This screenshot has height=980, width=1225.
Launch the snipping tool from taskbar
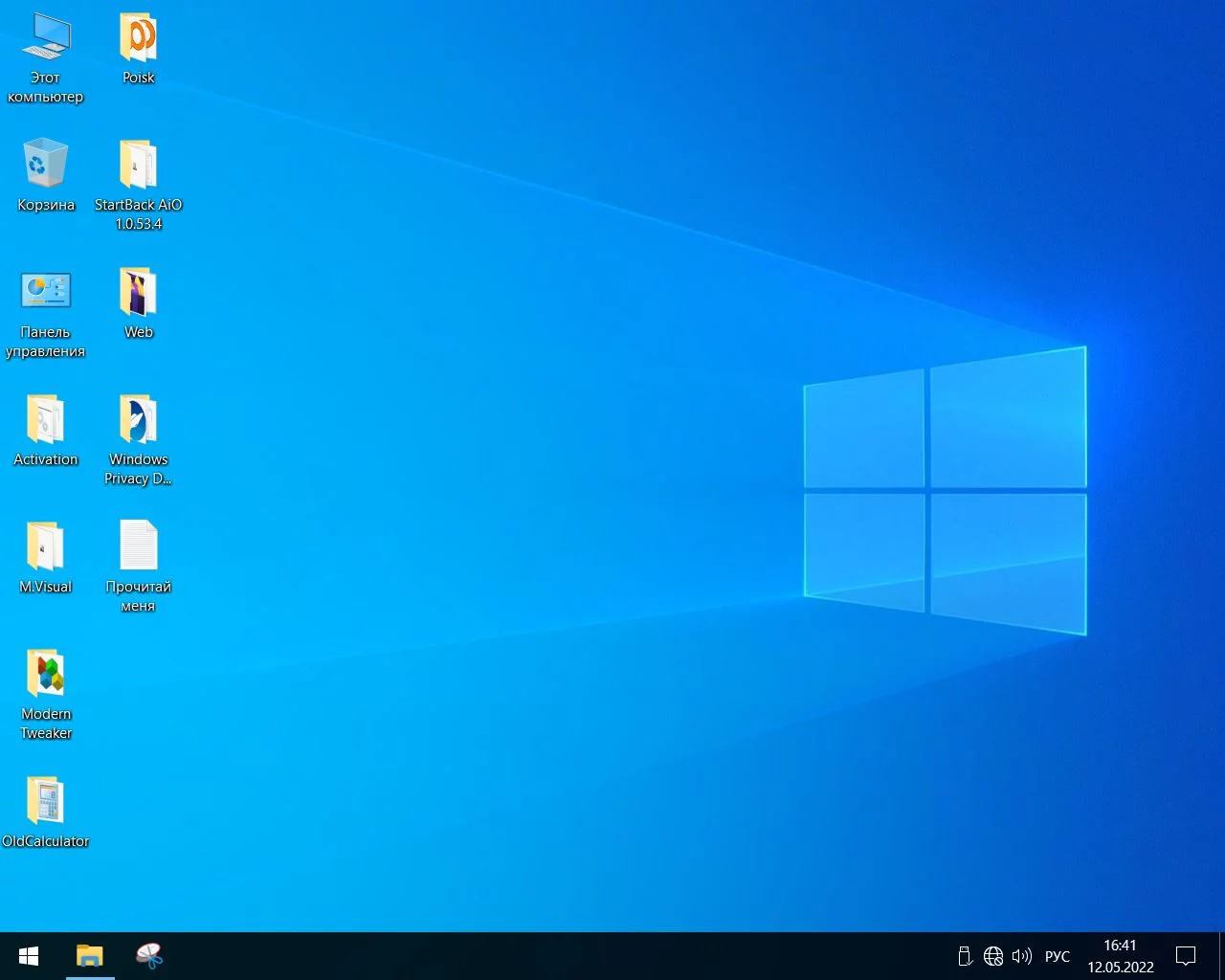click(x=149, y=956)
